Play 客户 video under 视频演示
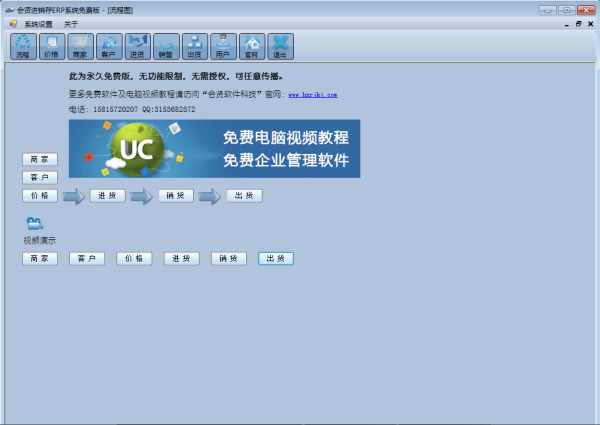This screenshot has width=600, height=425. pyautogui.click(x=87, y=259)
